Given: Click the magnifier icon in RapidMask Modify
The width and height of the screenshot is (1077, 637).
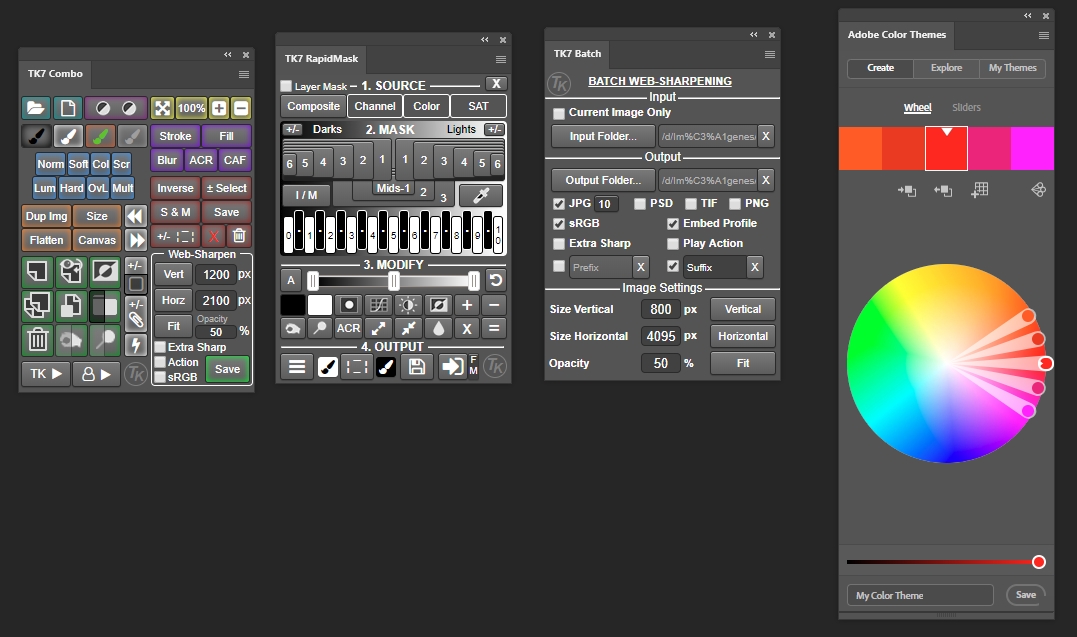Looking at the screenshot, I should click(319, 328).
